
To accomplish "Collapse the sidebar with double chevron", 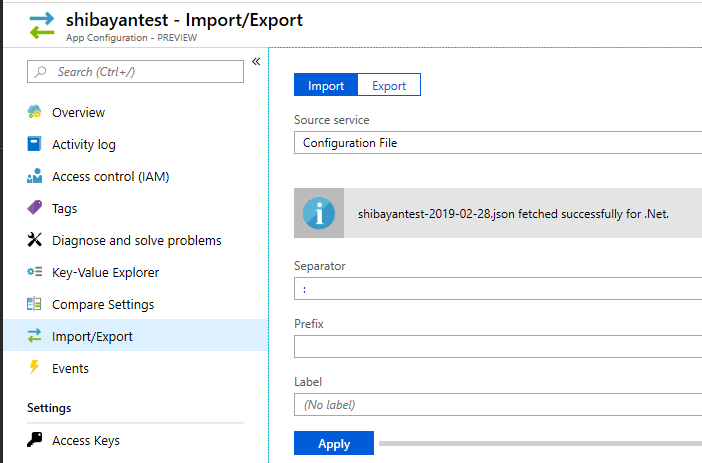I will (x=256, y=61).
